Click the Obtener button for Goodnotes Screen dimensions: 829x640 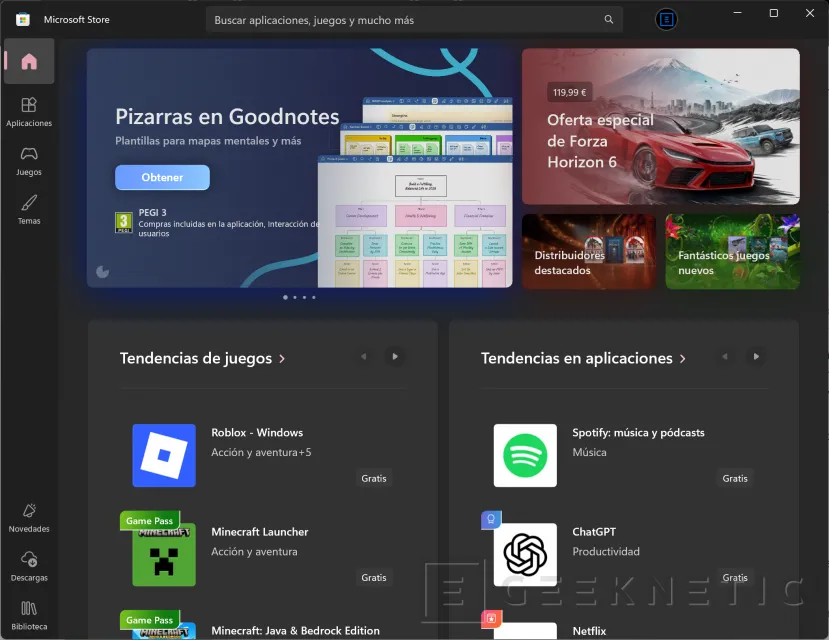point(162,177)
